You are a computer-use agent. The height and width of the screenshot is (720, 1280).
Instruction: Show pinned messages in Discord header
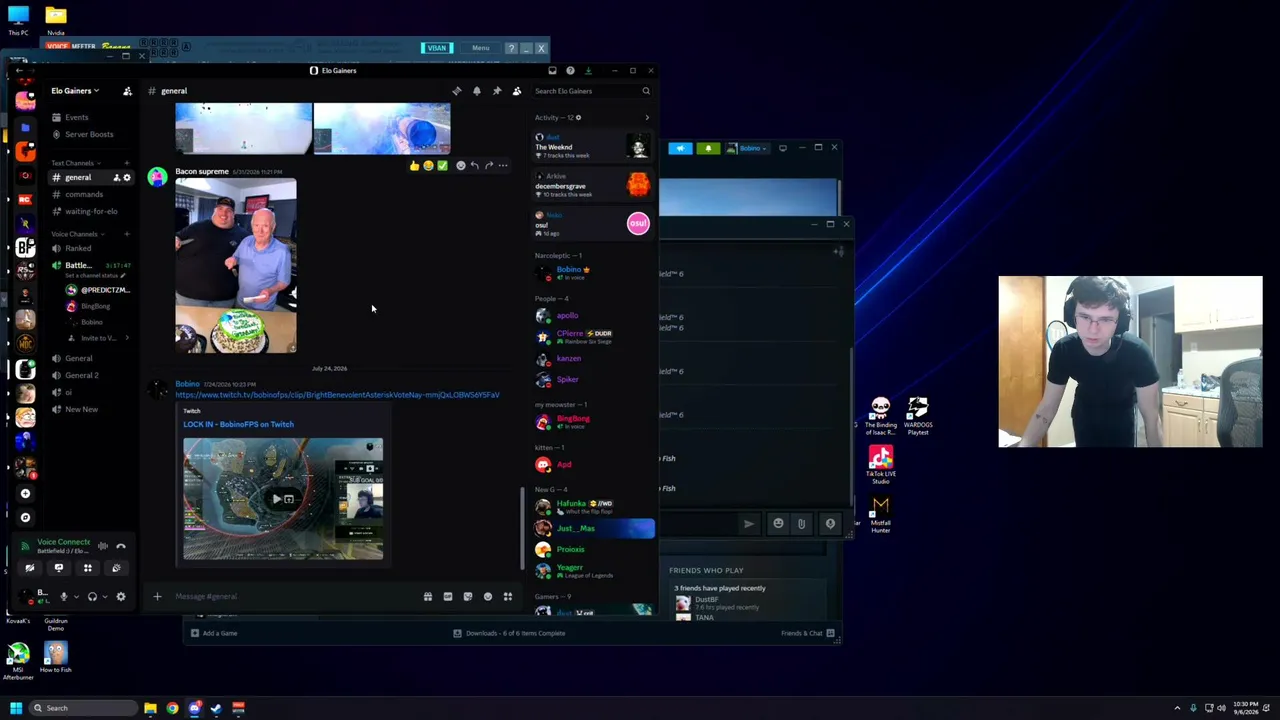[x=497, y=91]
